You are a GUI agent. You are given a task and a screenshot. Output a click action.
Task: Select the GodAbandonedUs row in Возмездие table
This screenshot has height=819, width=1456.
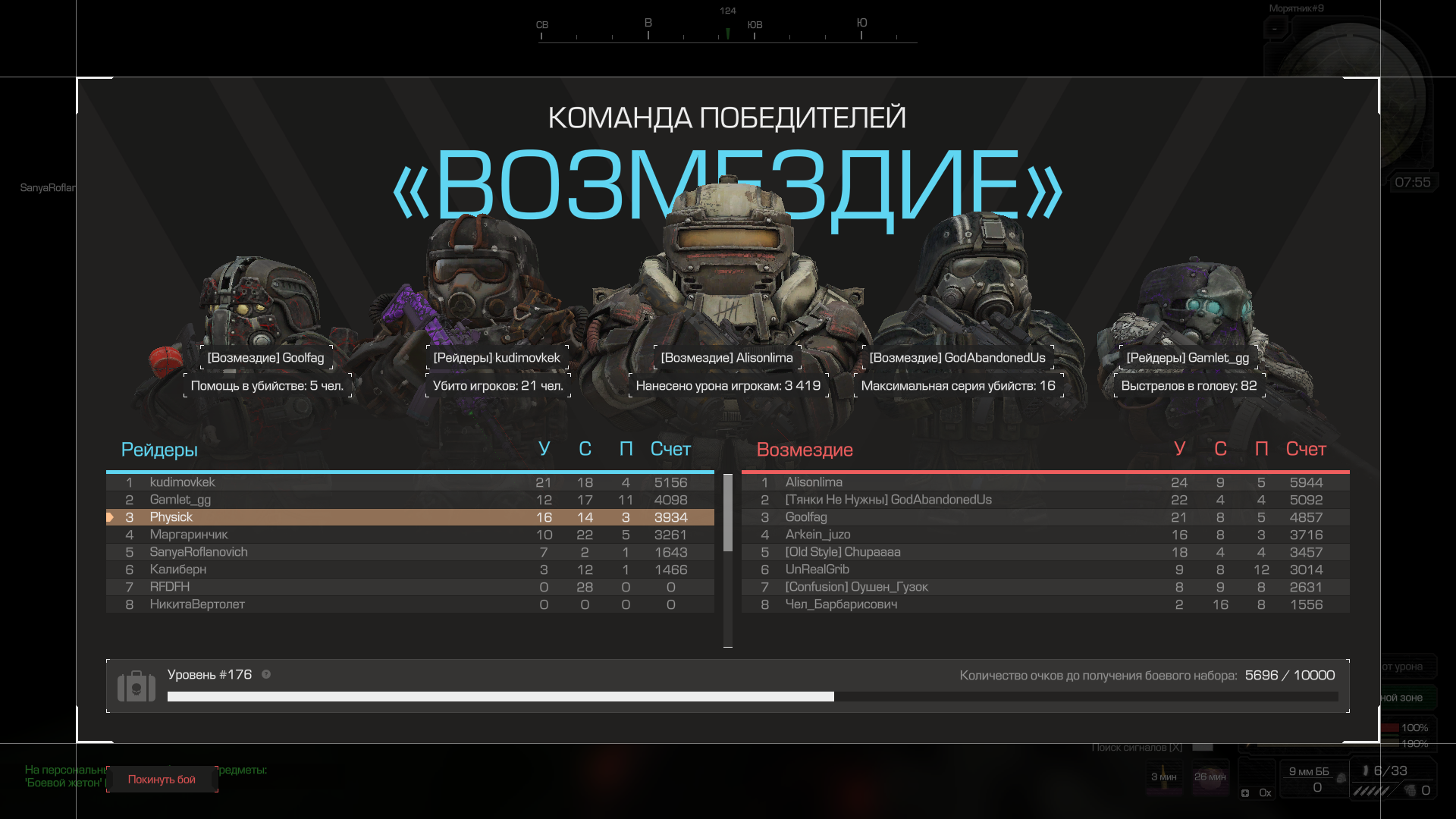click(x=1046, y=500)
